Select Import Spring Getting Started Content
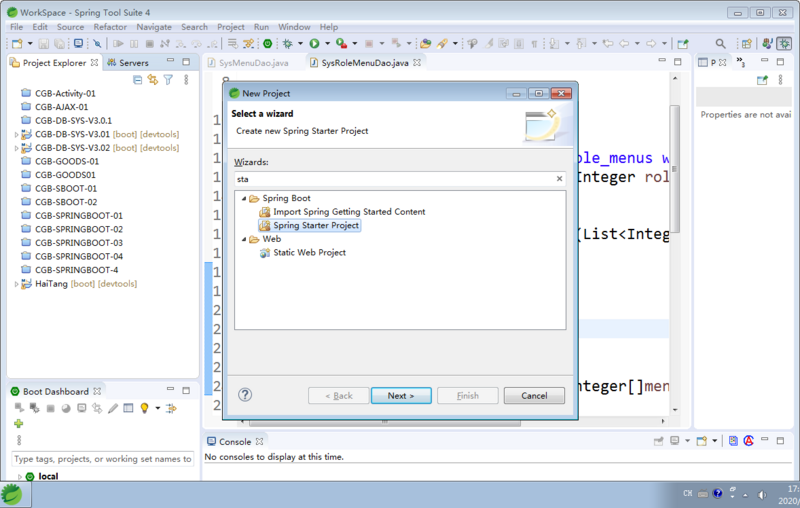Image resolution: width=800 pixels, height=508 pixels. tap(342, 212)
